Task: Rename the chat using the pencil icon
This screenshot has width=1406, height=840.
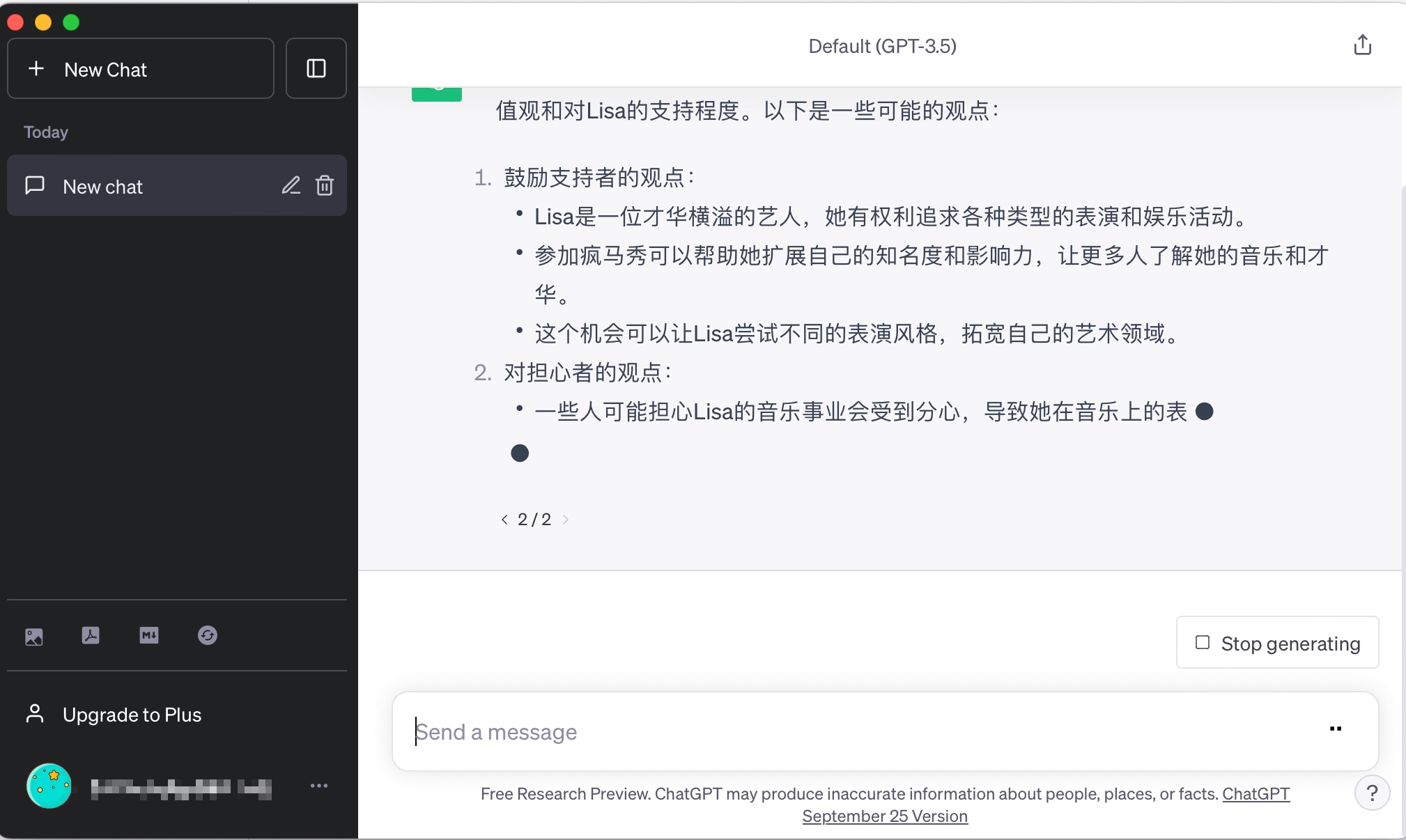Action: (x=291, y=185)
